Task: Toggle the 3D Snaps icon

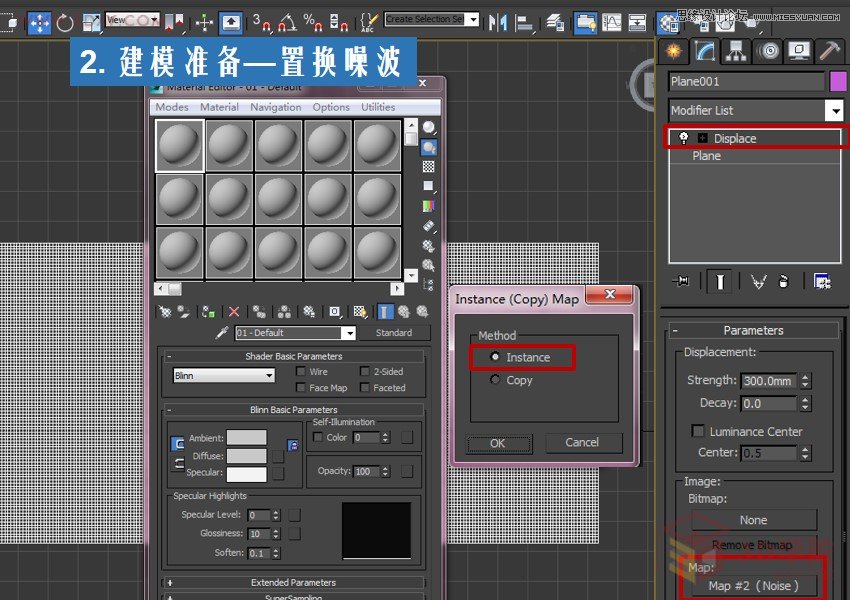Action: [262, 23]
